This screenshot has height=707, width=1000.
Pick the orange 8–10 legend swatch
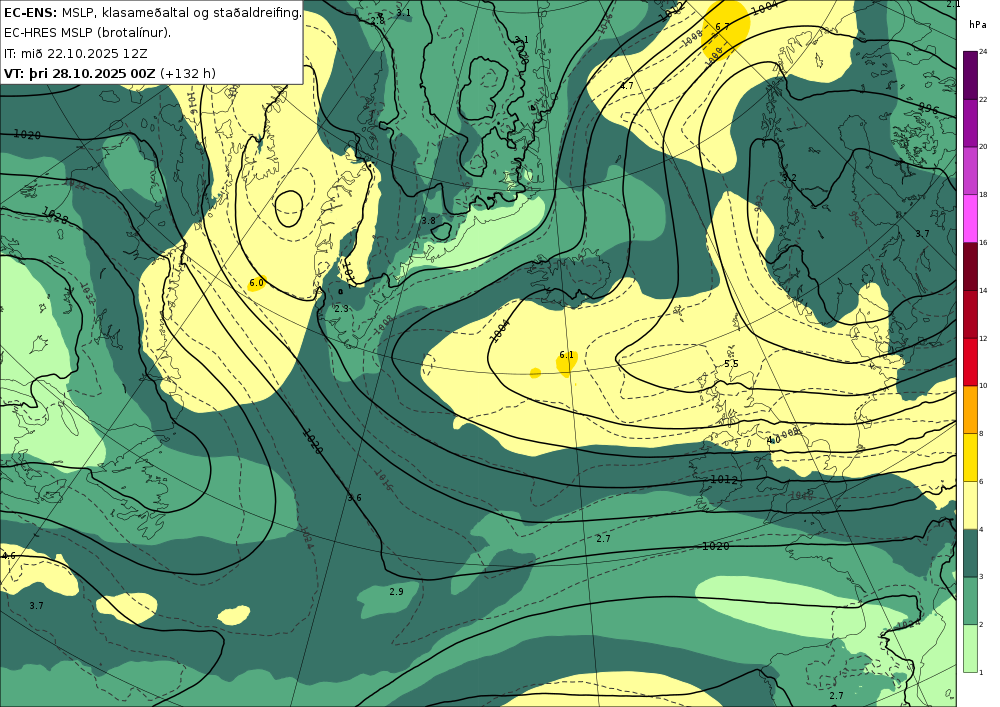970,410
